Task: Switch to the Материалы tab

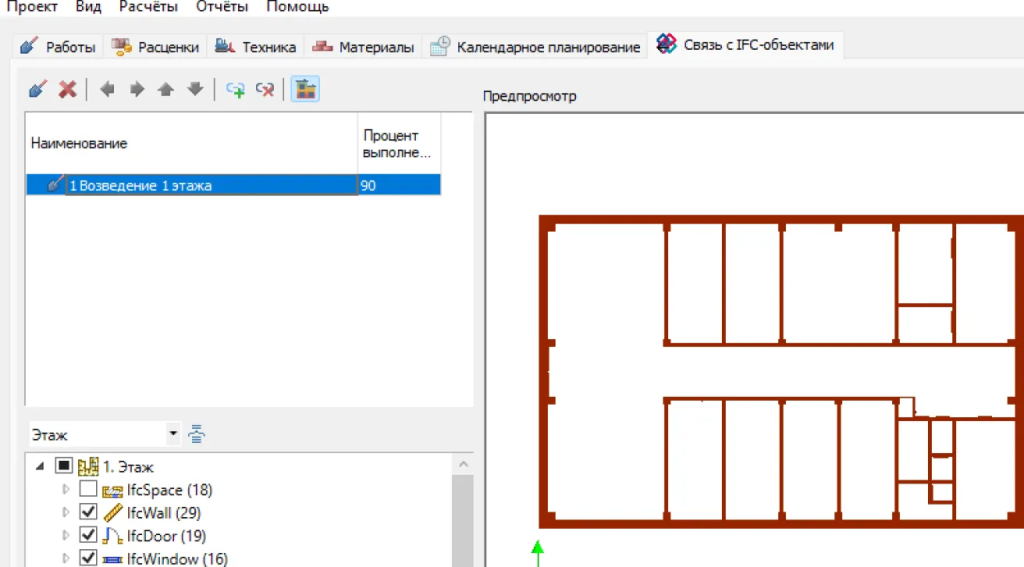Action: point(363,47)
